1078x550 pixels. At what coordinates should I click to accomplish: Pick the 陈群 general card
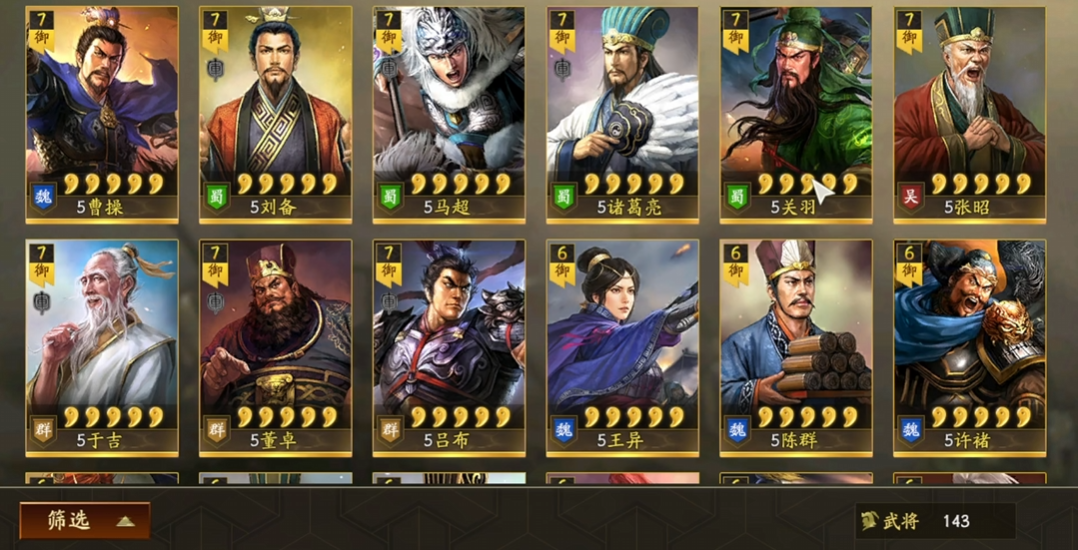click(796, 348)
